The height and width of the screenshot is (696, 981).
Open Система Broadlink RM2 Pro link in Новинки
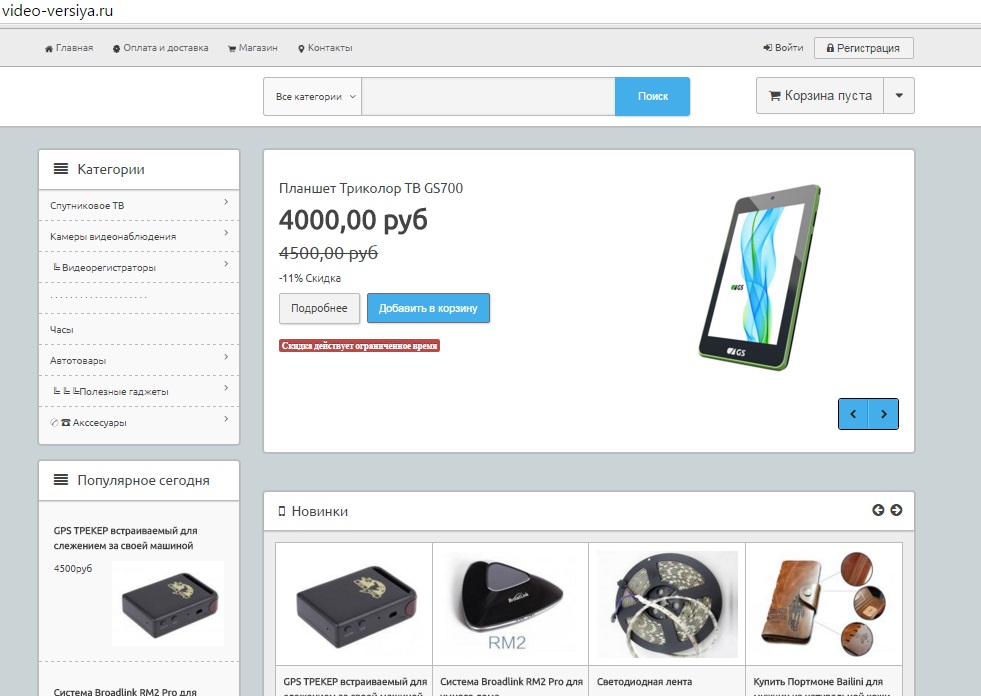(x=511, y=686)
